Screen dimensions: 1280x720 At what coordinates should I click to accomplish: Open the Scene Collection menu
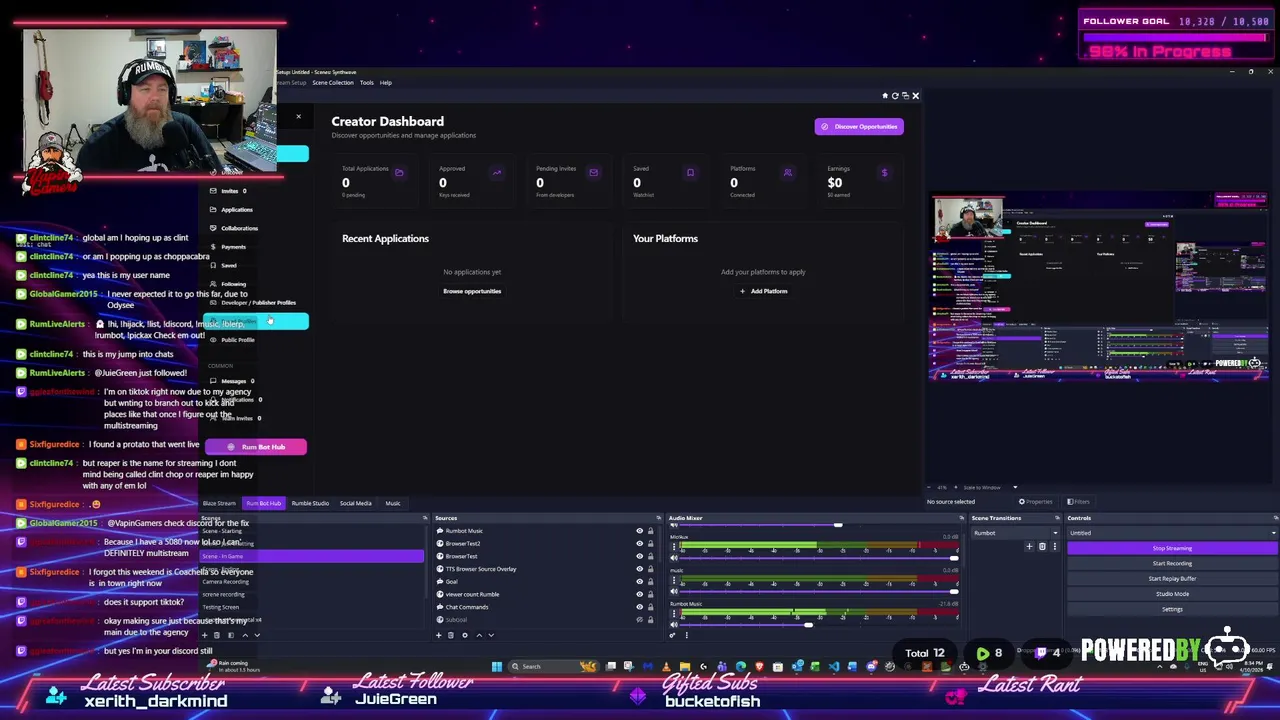click(333, 83)
